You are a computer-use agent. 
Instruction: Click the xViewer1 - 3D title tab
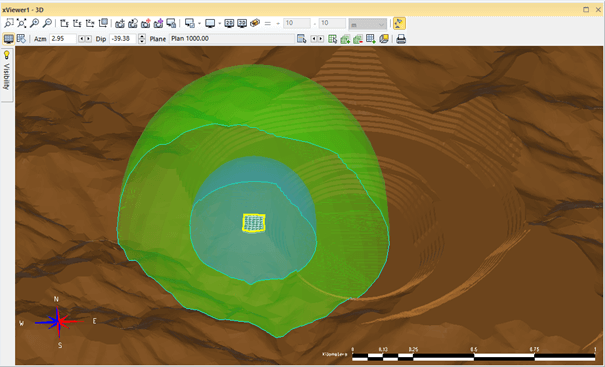pyautogui.click(x=23, y=10)
